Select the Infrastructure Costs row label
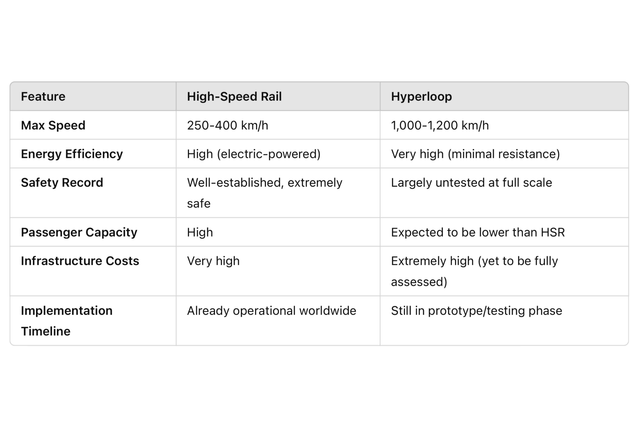Viewport: 640px width, 427px height. pyautogui.click(x=80, y=261)
